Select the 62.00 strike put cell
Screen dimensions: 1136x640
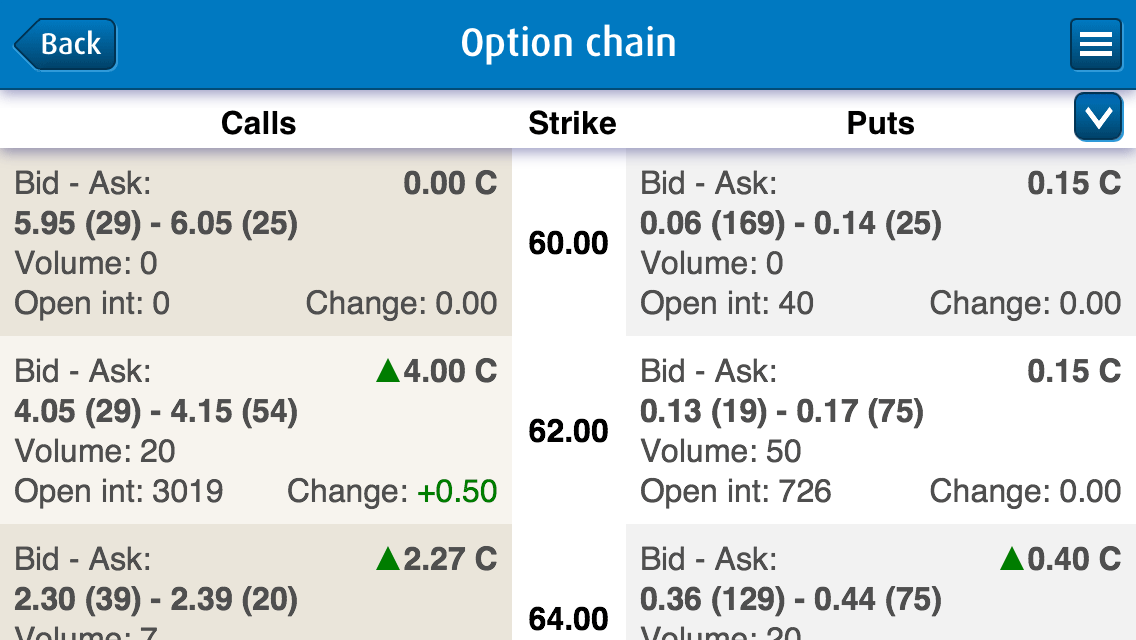coord(880,431)
